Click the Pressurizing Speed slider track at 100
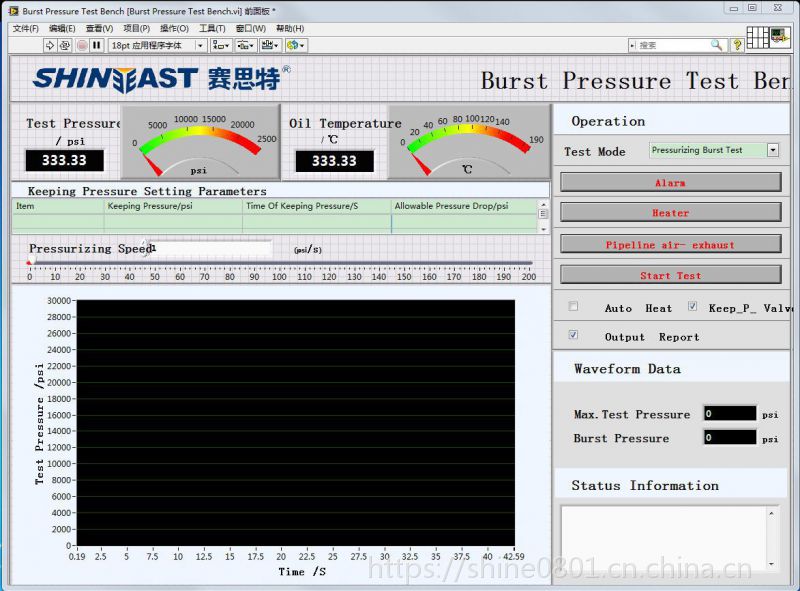 [279, 263]
